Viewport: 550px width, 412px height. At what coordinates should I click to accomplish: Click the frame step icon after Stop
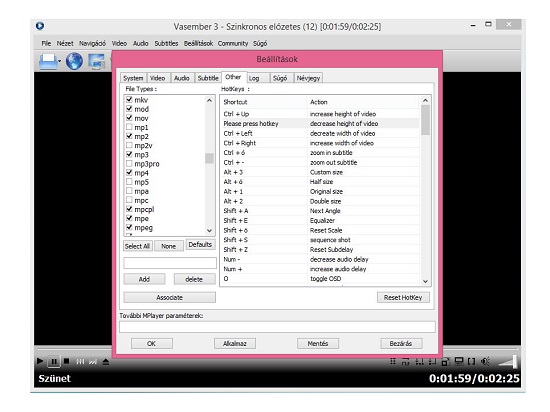(x=80, y=362)
